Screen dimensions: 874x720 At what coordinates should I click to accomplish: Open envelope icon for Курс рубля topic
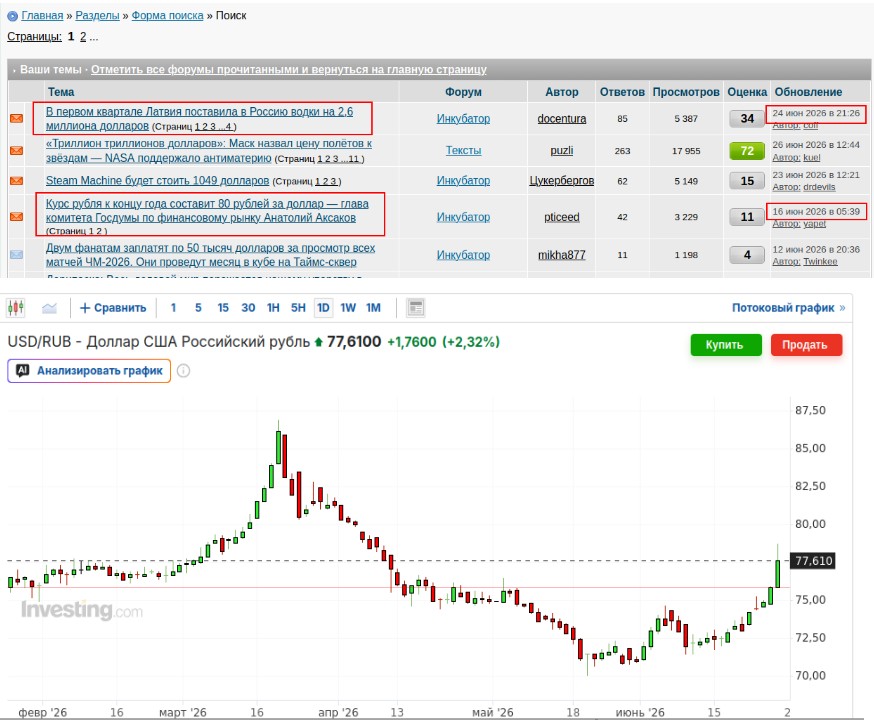[x=17, y=216]
